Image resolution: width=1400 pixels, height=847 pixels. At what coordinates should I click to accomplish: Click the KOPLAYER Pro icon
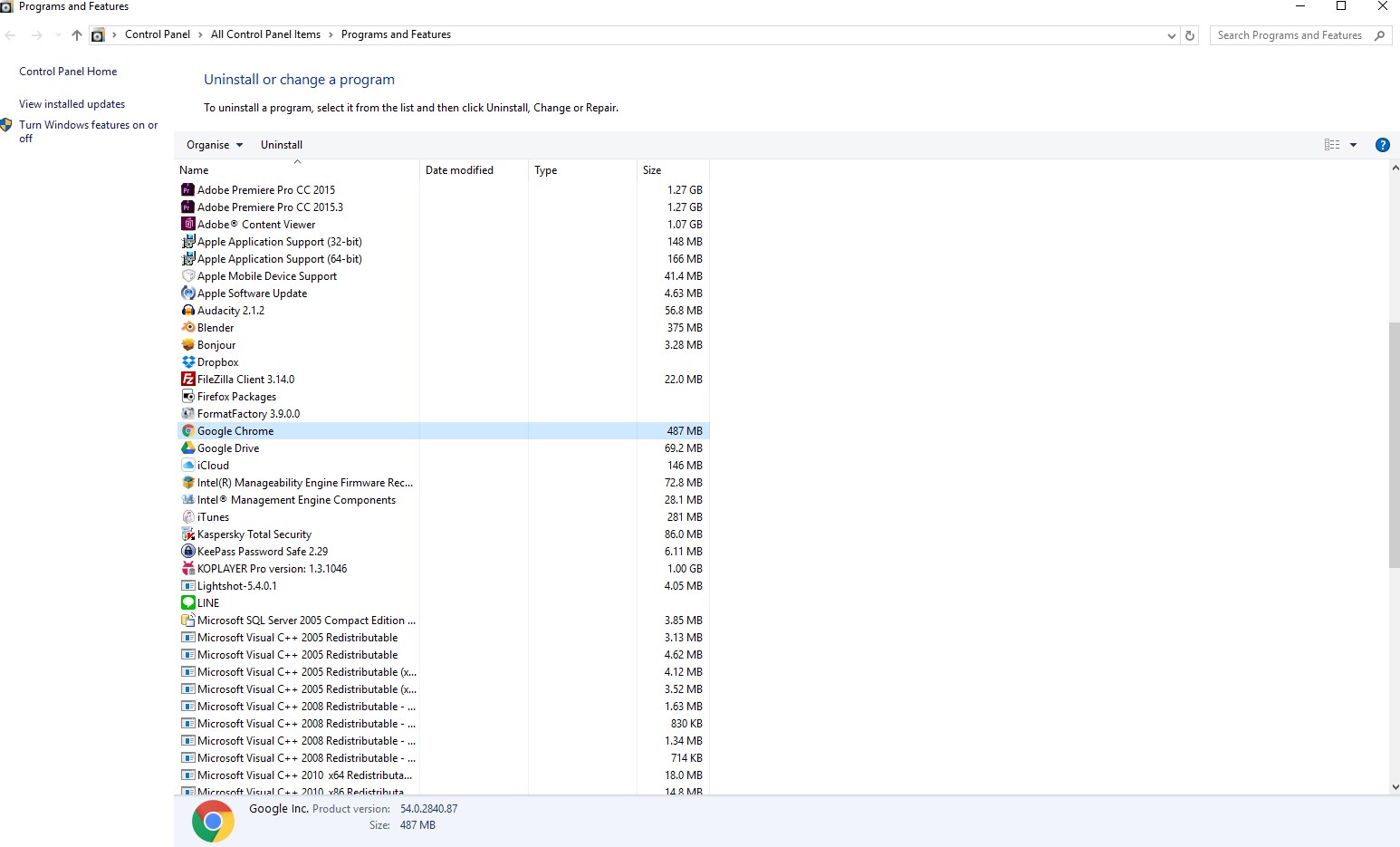(187, 569)
